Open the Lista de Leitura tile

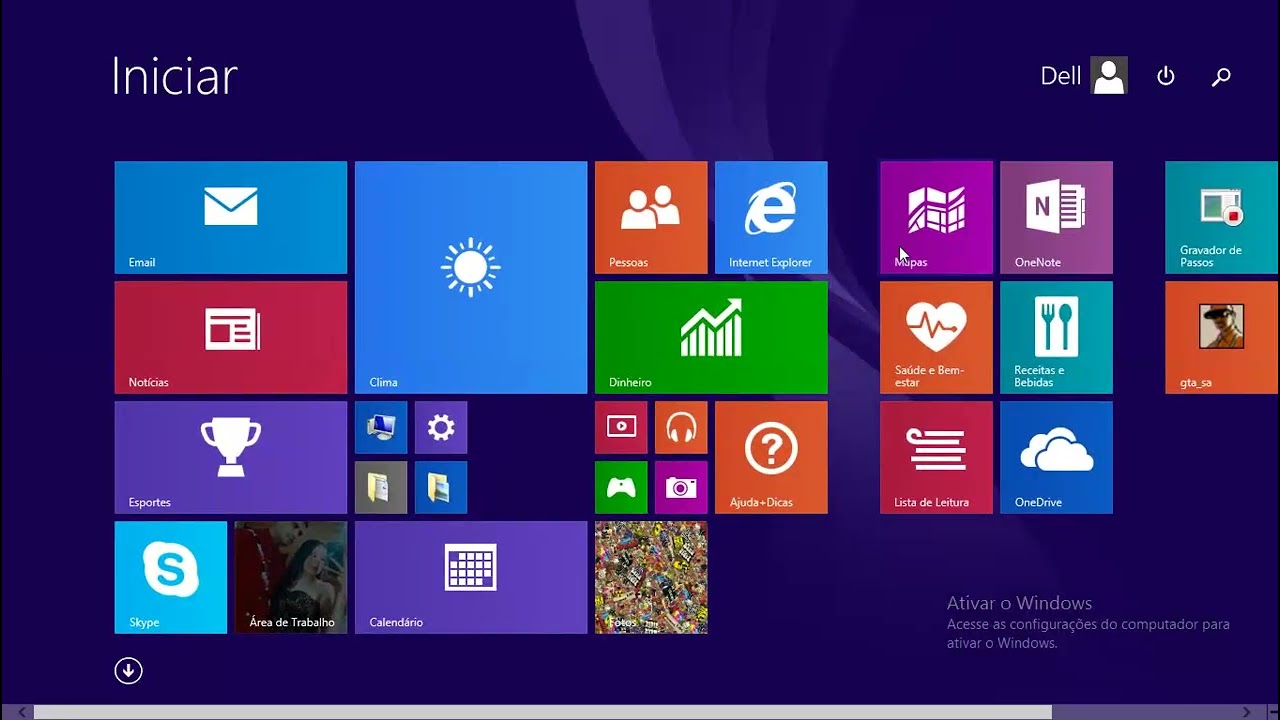[x=936, y=457]
